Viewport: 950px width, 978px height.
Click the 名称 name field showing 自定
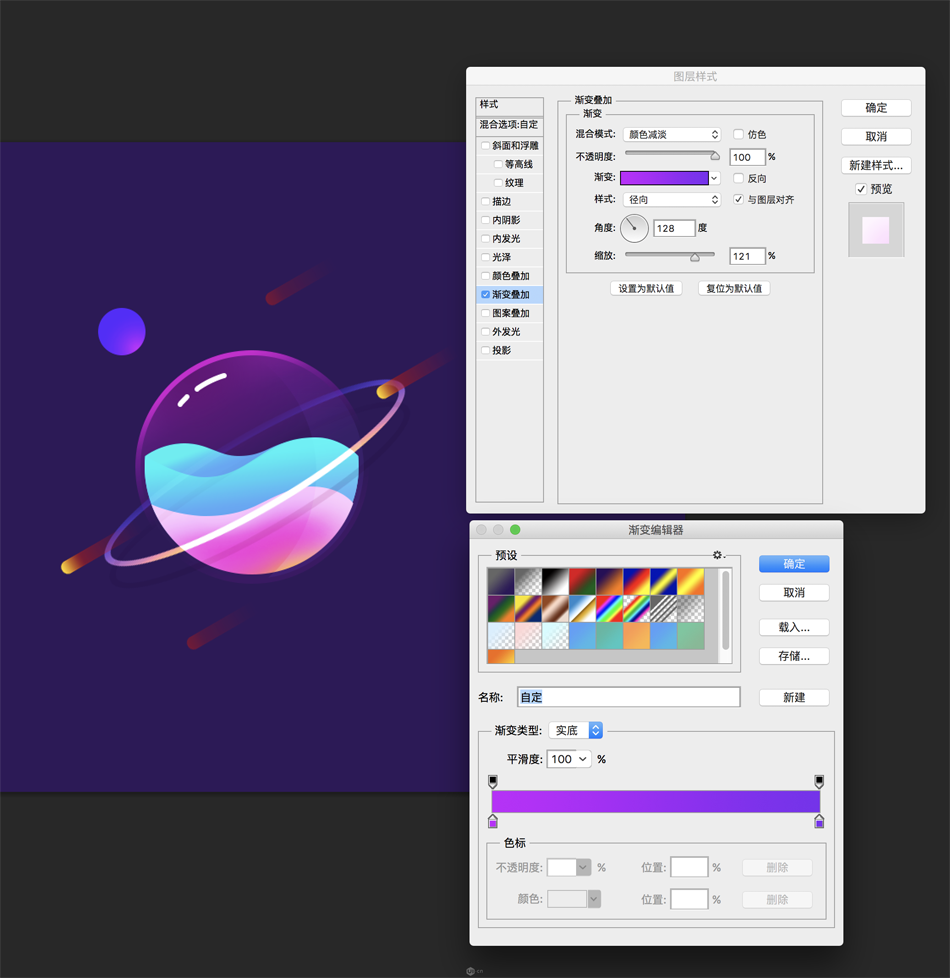[629, 697]
